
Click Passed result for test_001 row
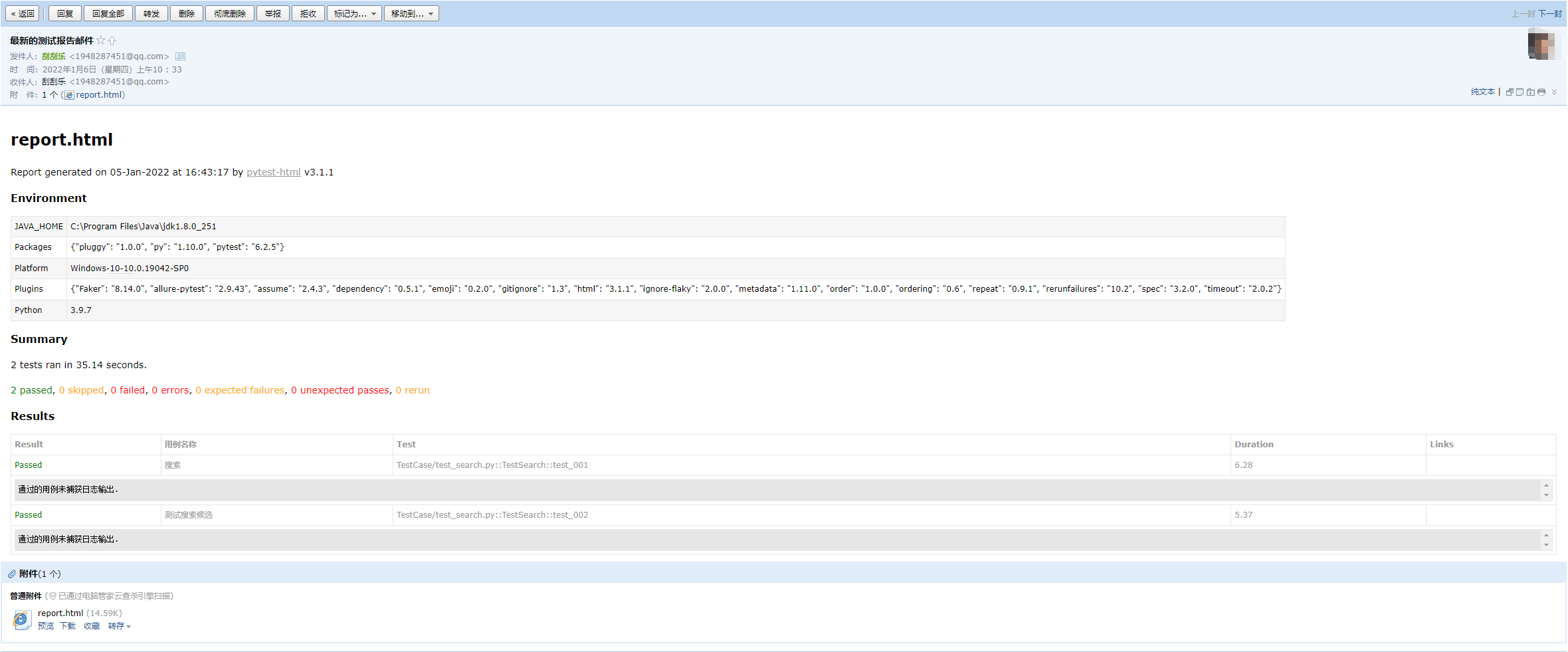point(29,465)
